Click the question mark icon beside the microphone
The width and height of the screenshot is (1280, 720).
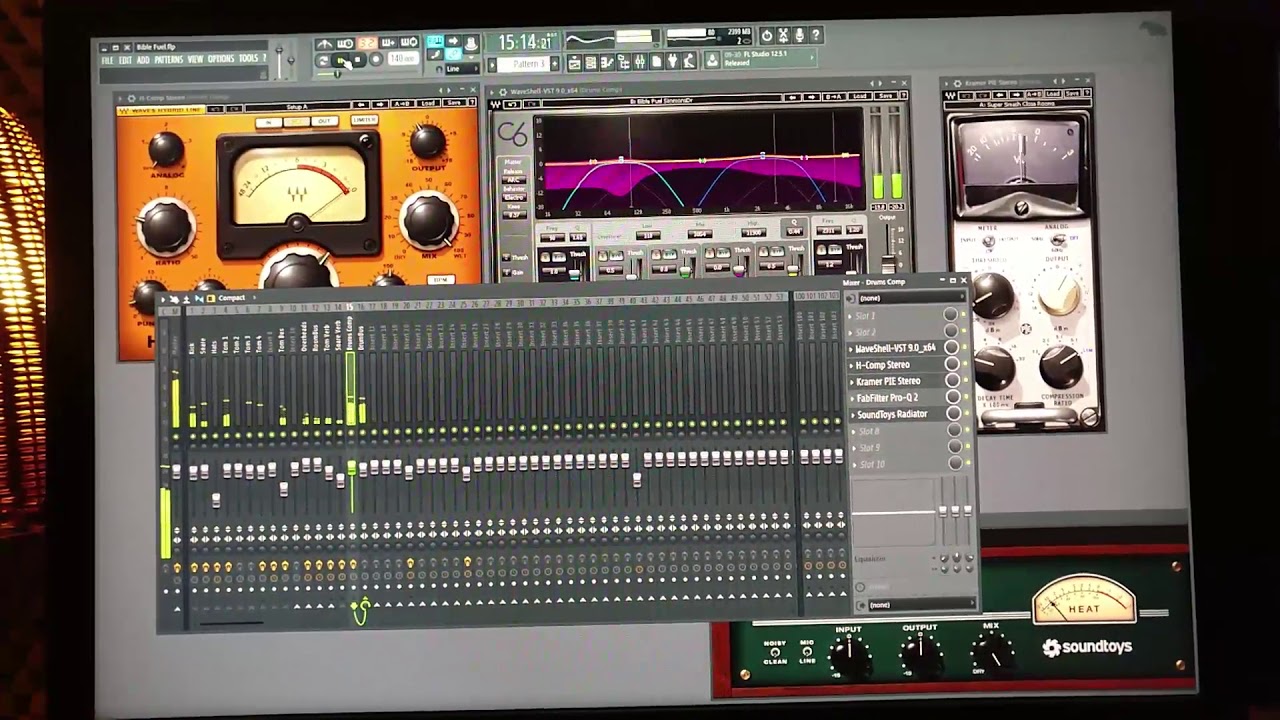pos(816,36)
